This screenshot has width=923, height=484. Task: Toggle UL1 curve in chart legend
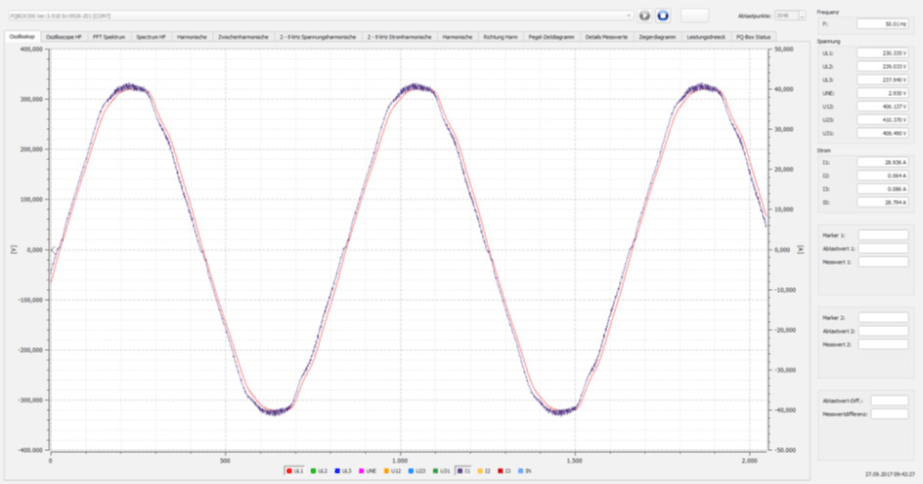pos(296,468)
